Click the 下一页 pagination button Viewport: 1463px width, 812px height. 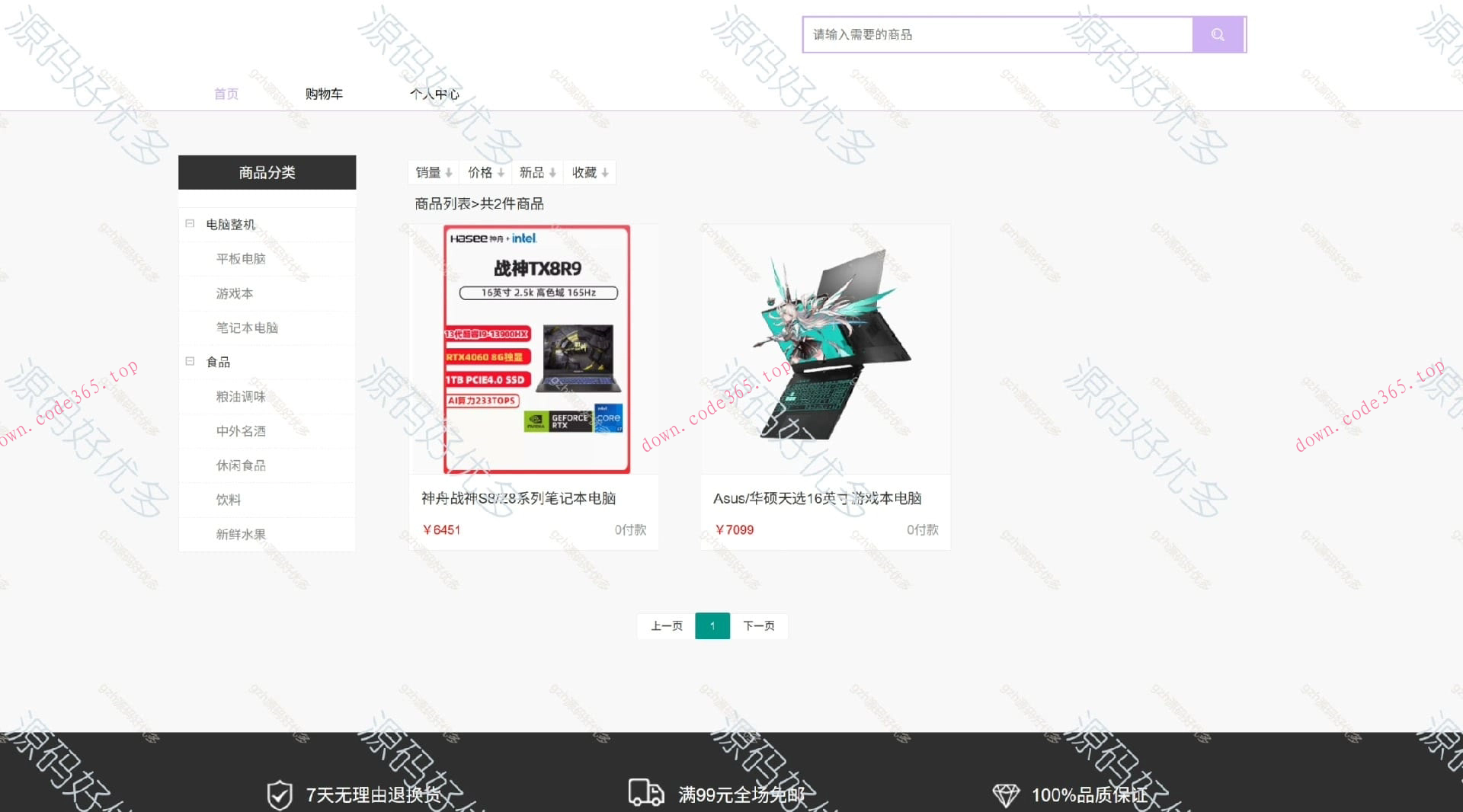coord(759,625)
